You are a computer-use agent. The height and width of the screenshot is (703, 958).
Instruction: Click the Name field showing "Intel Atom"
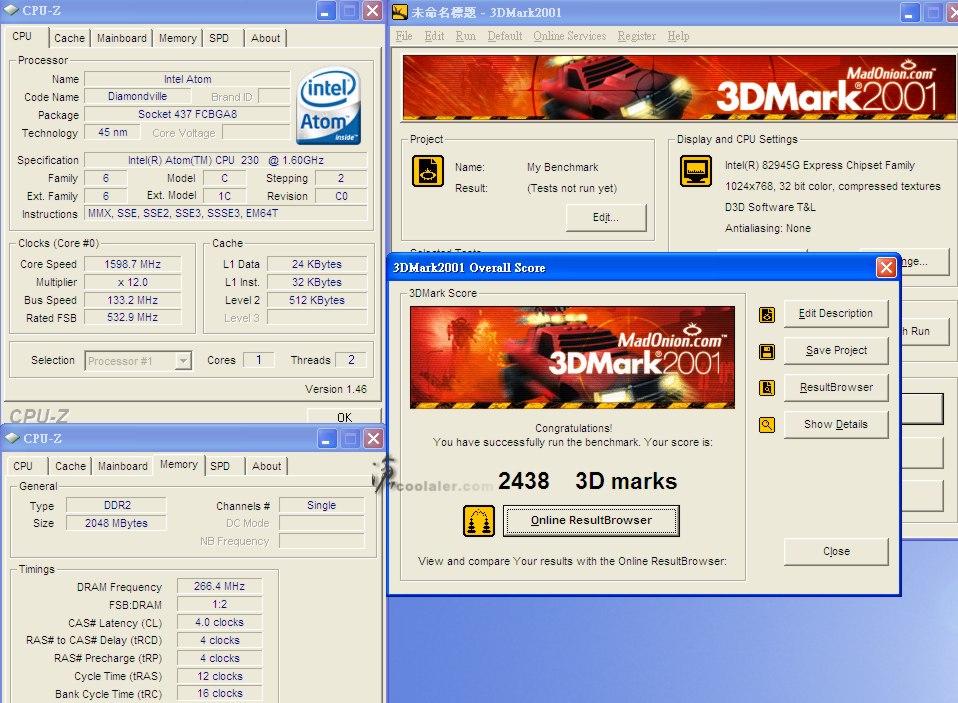pos(187,79)
